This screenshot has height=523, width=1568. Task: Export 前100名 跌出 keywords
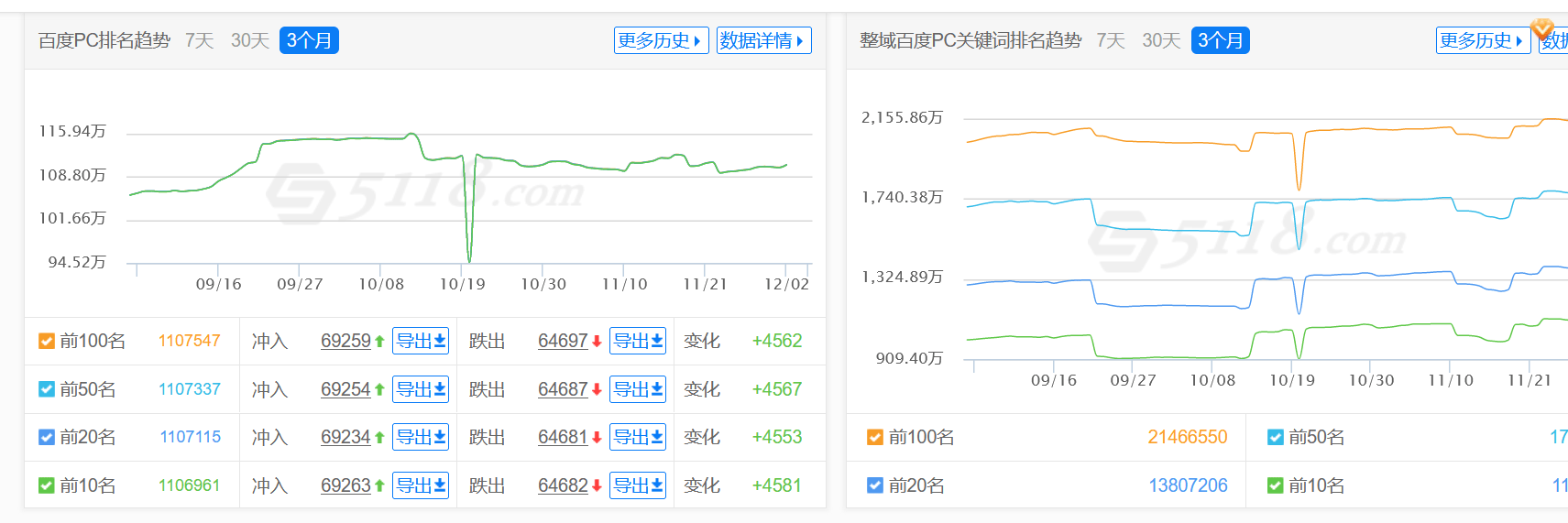pos(638,341)
